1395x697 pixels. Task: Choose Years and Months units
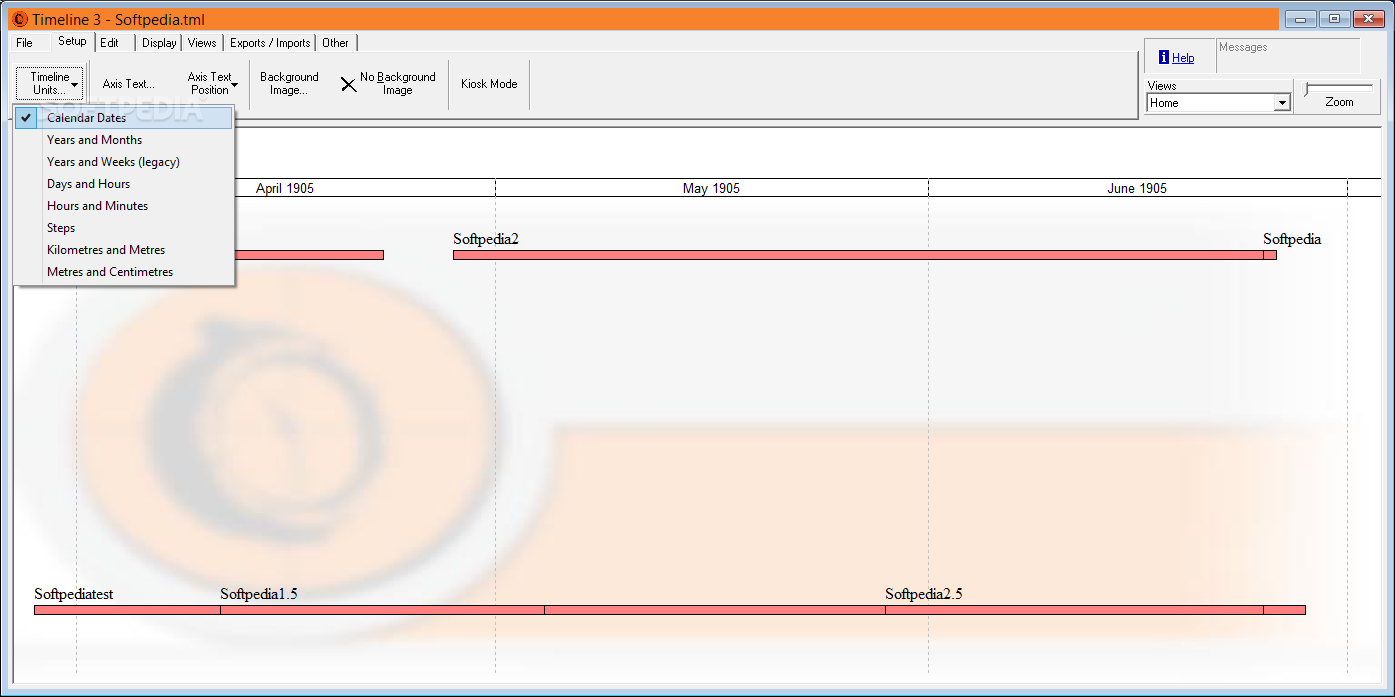(x=124, y=140)
